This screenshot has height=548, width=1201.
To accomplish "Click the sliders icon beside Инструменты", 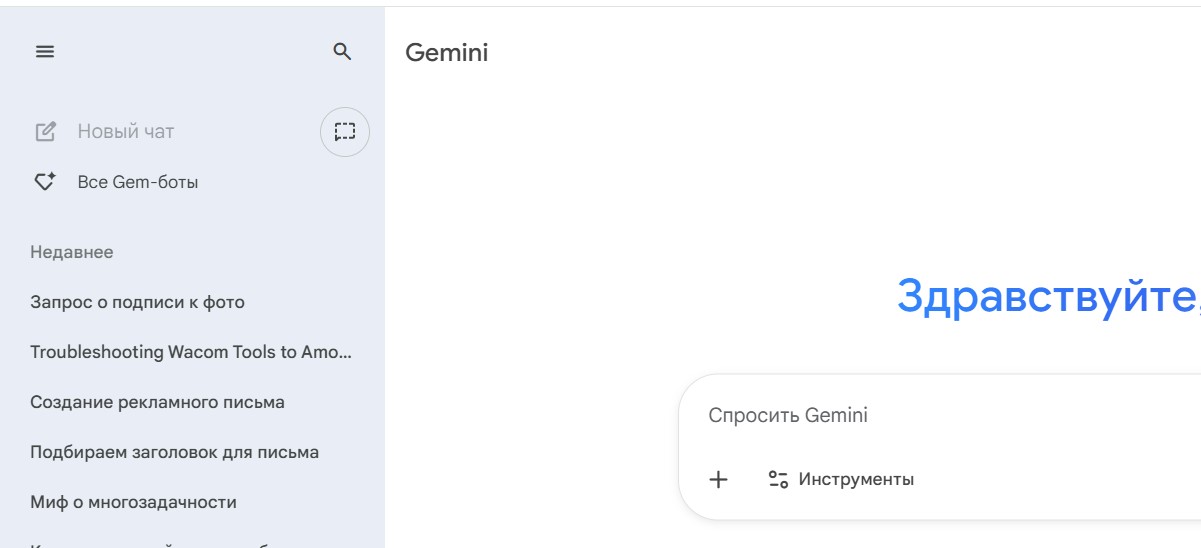I will [778, 480].
